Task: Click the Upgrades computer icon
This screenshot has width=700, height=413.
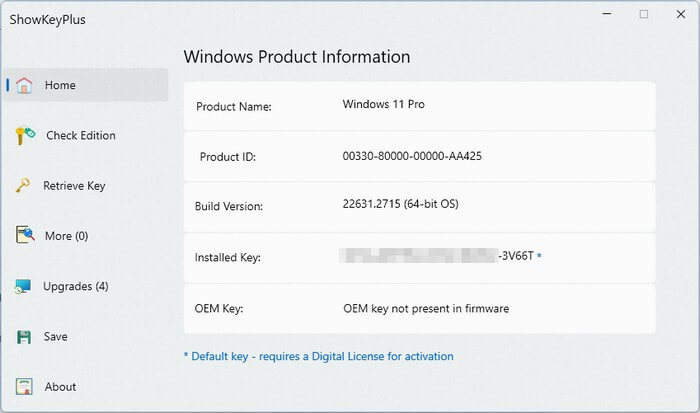Action: 24,287
